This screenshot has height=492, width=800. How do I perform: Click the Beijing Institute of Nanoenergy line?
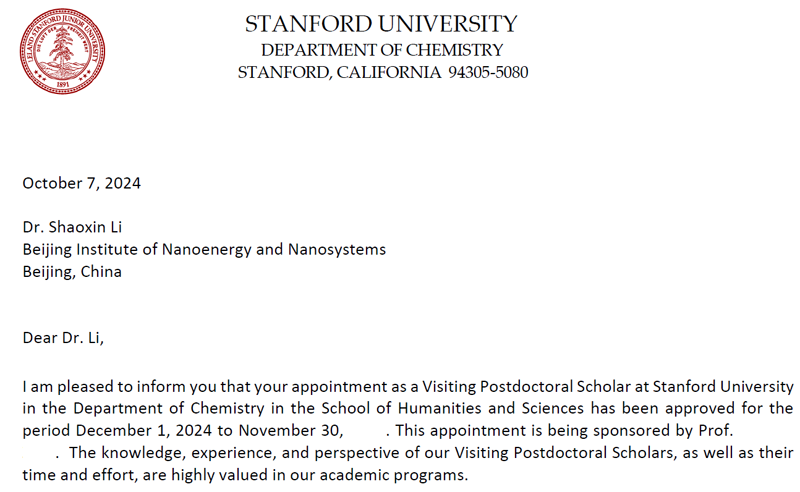point(204,249)
